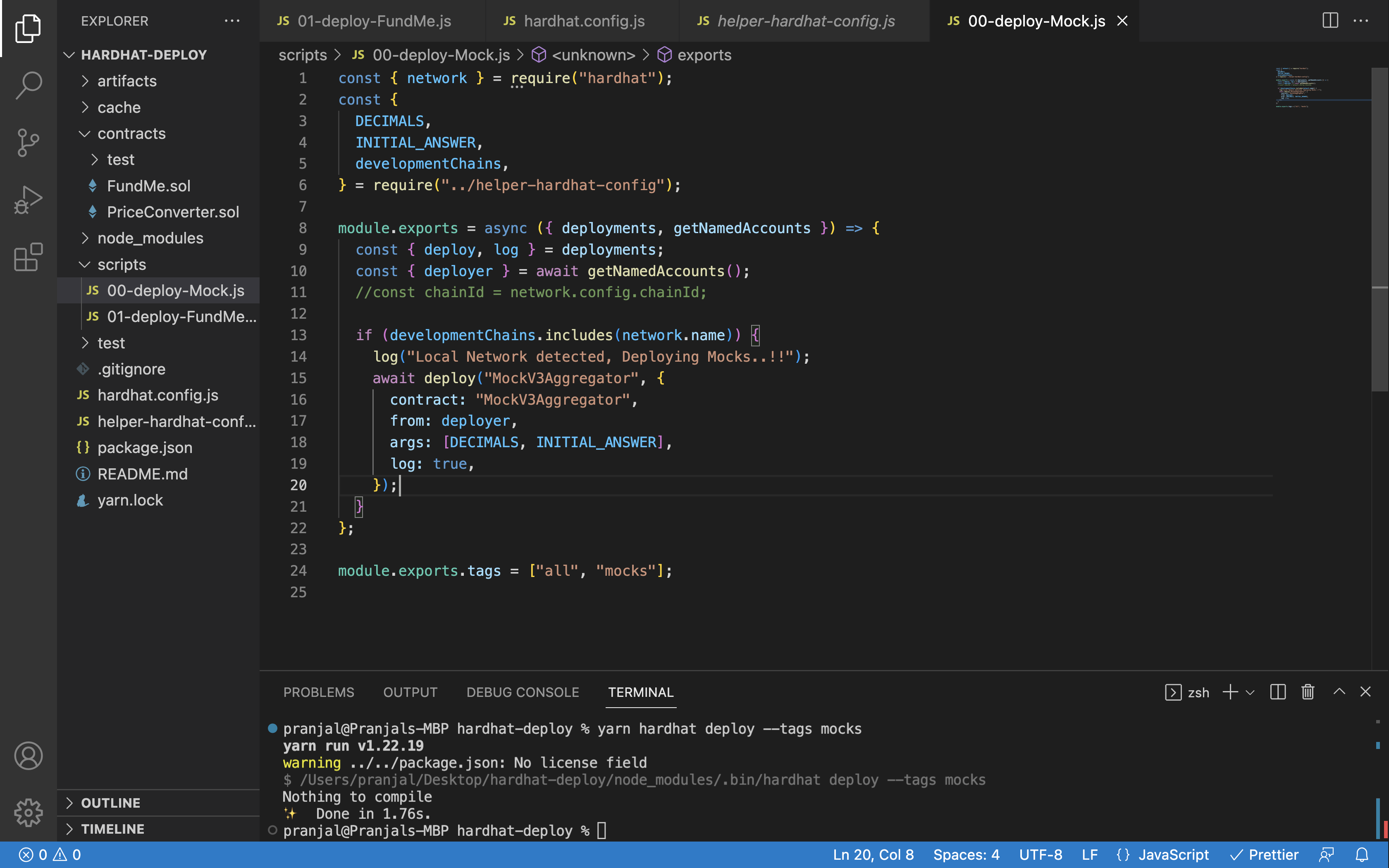The width and height of the screenshot is (1389, 868).
Task: Split the terminal panel
Action: tap(1278, 692)
